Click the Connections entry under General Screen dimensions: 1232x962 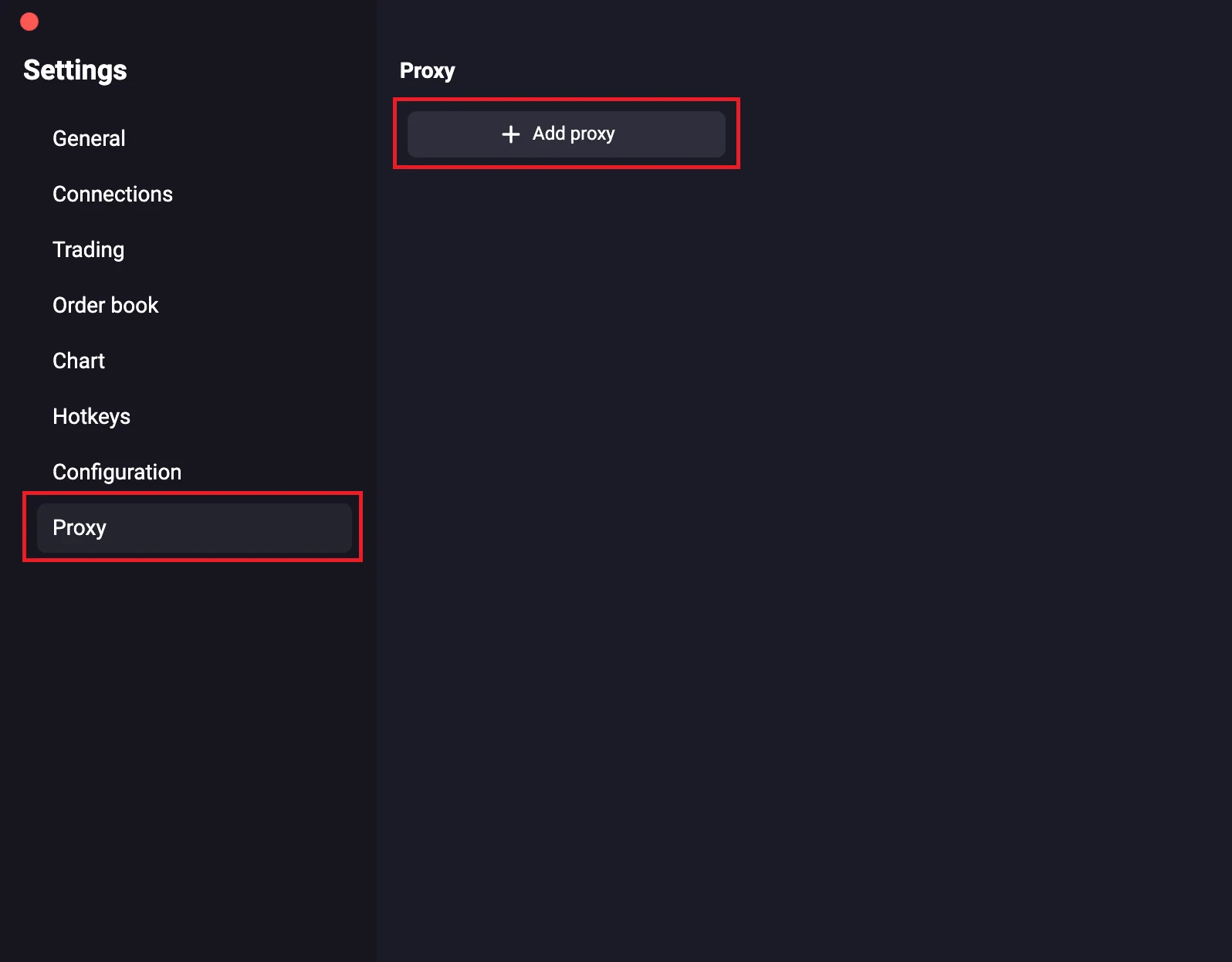(x=113, y=195)
